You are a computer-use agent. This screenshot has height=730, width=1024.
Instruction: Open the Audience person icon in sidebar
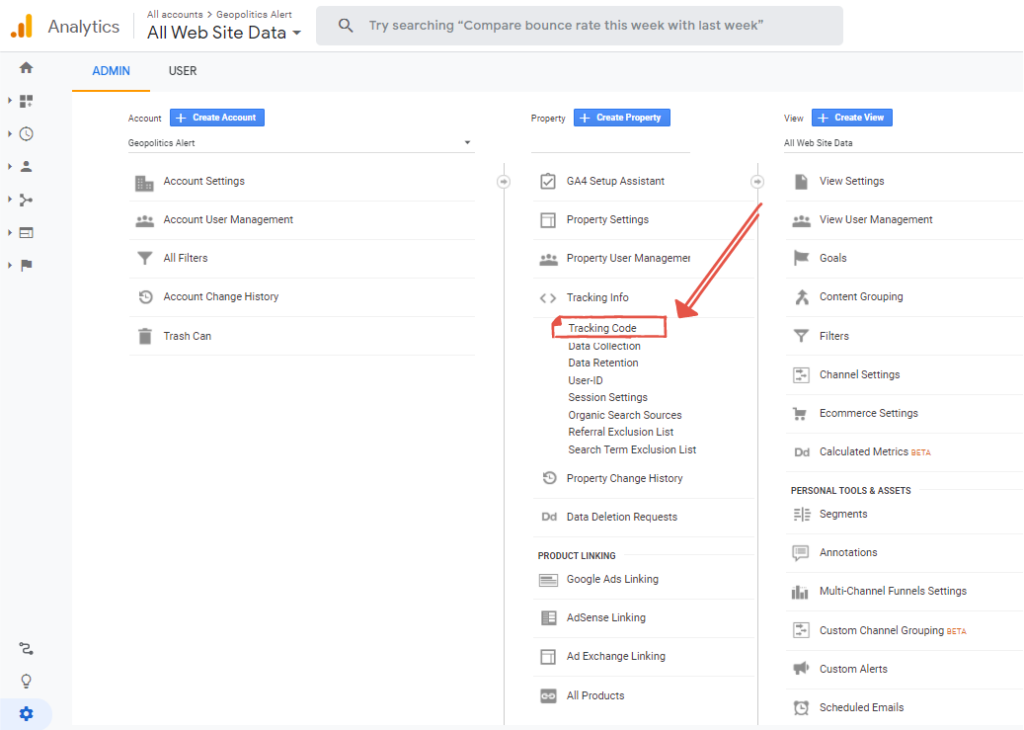[26, 167]
